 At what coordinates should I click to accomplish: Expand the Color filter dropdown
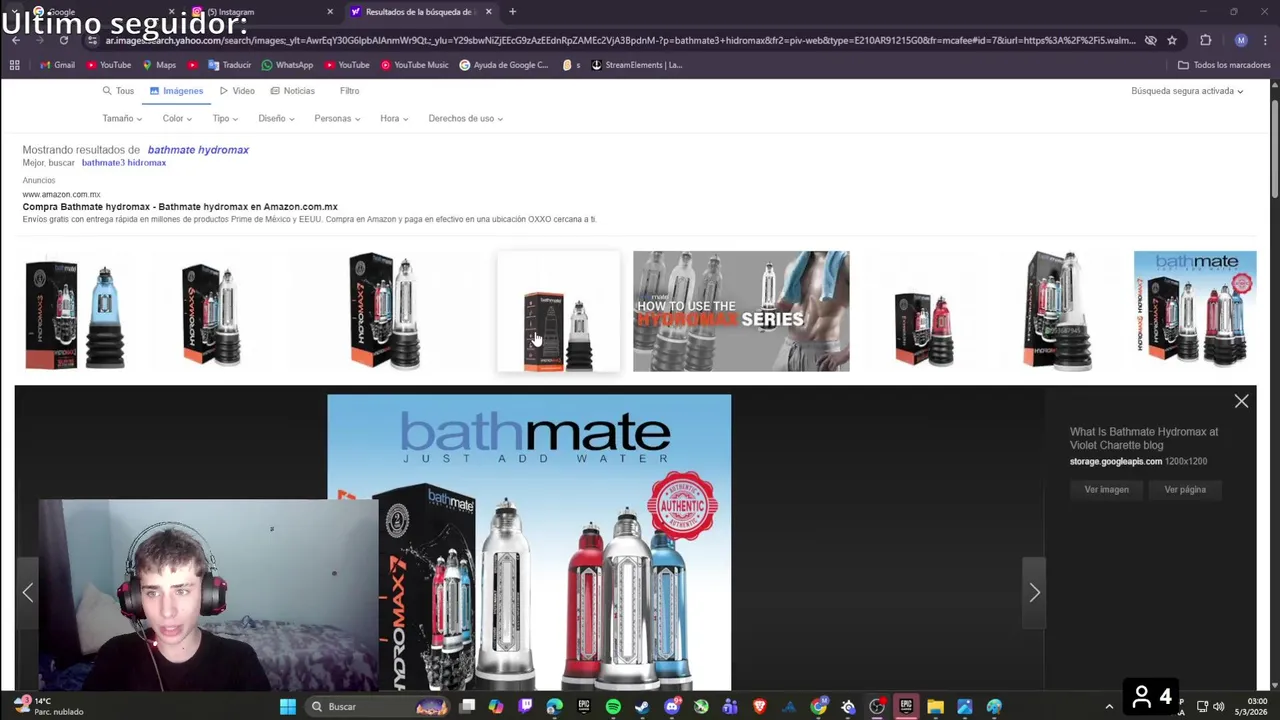pyautogui.click(x=177, y=118)
